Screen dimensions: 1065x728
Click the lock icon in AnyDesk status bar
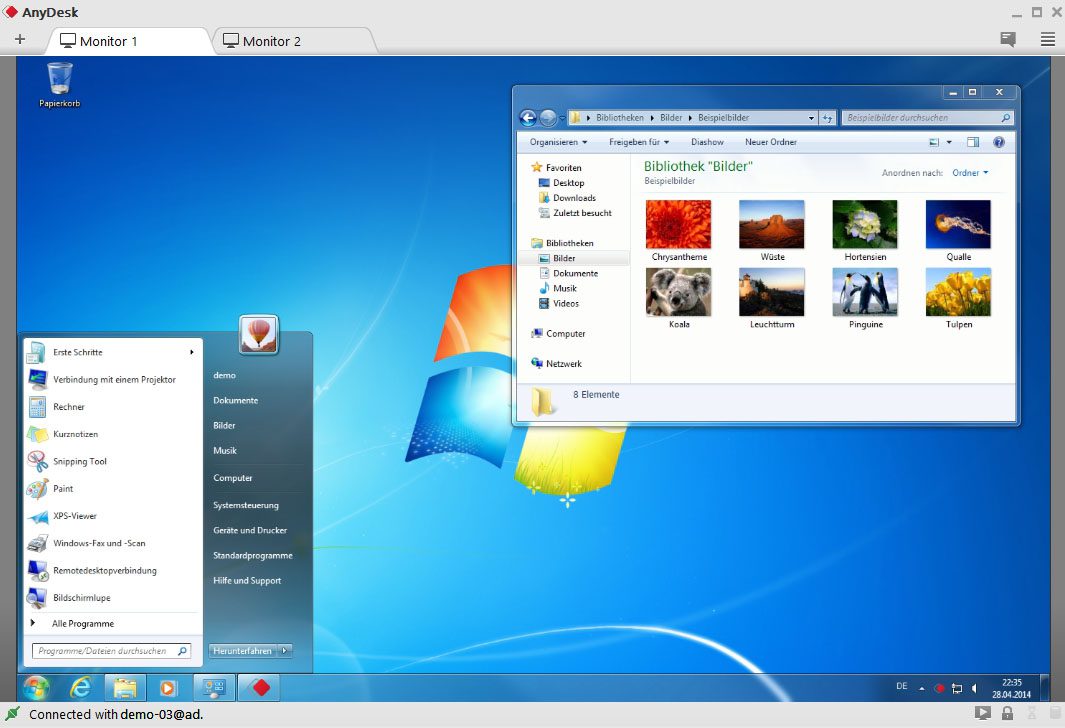point(1007,713)
